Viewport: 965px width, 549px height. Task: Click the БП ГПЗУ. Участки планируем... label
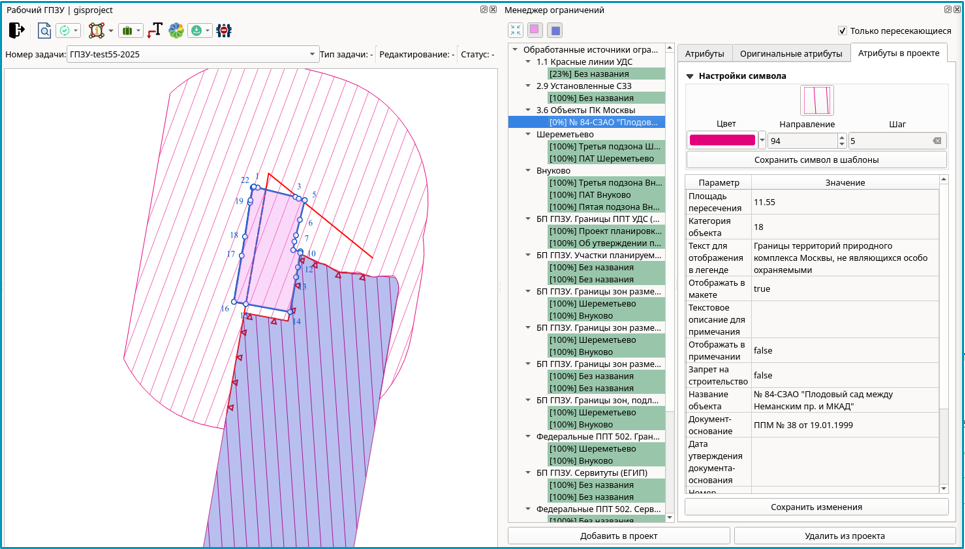599,255
